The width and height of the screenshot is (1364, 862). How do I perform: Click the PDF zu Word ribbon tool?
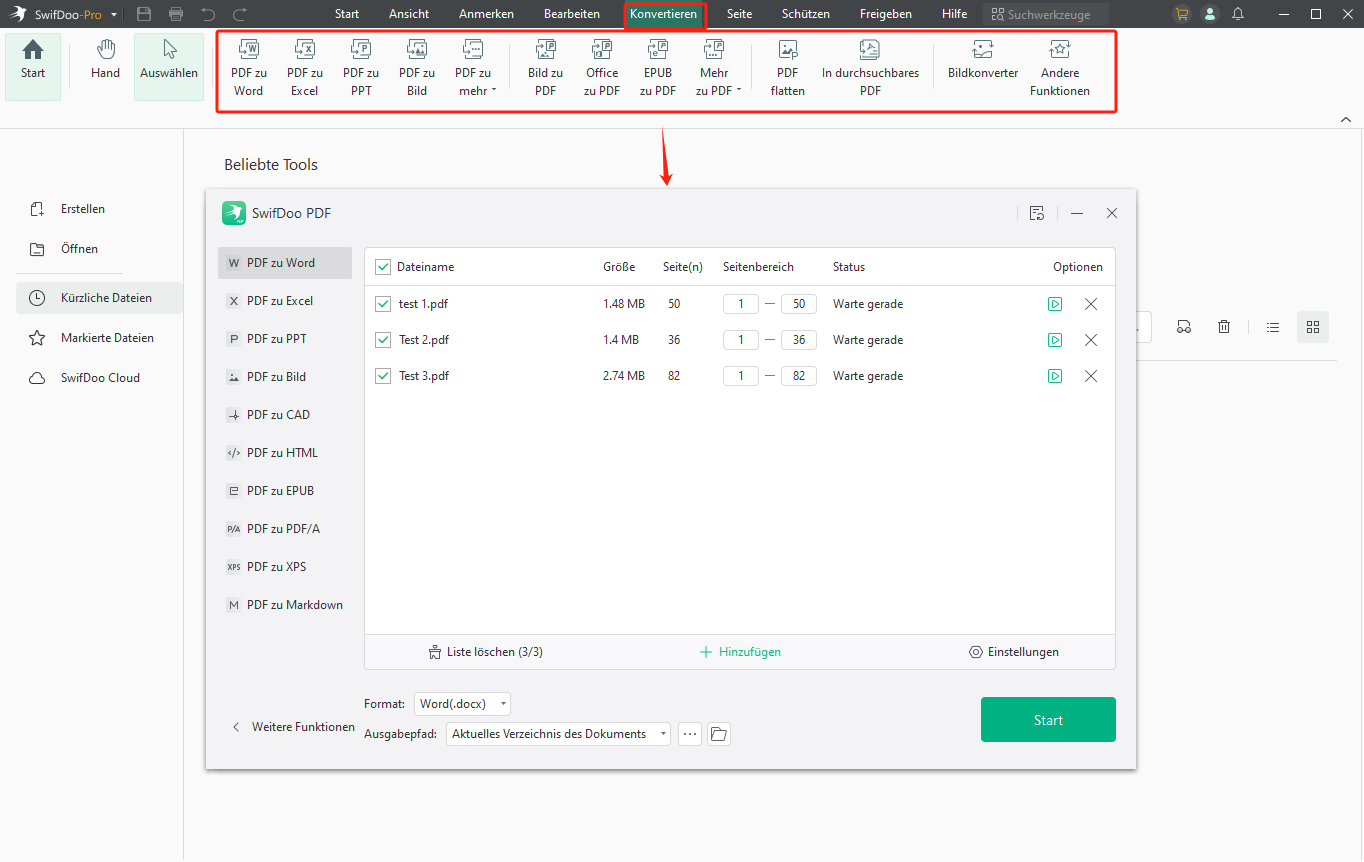pyautogui.click(x=249, y=68)
